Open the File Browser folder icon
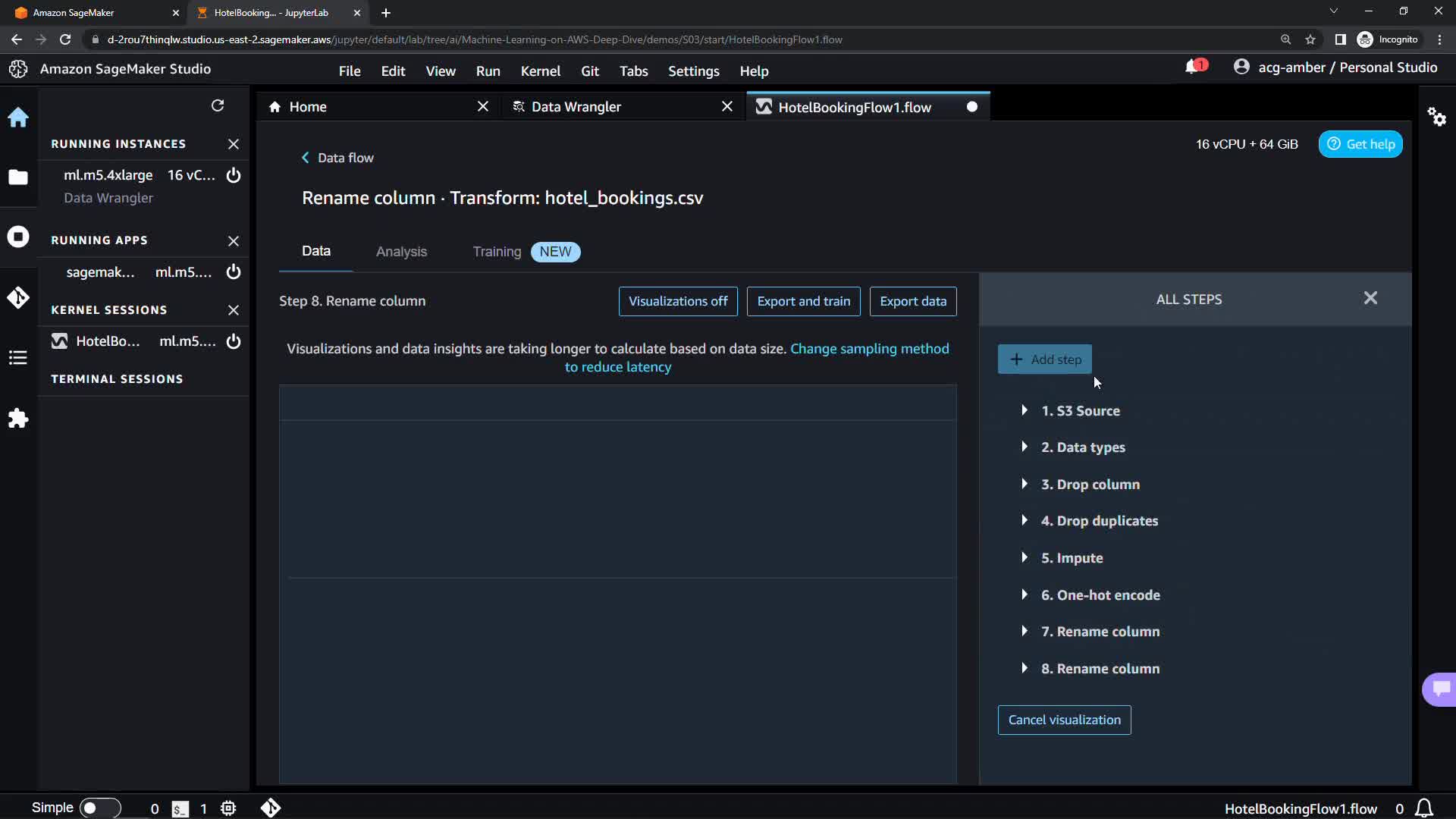Image resolution: width=1456 pixels, height=819 pixels. (x=18, y=177)
